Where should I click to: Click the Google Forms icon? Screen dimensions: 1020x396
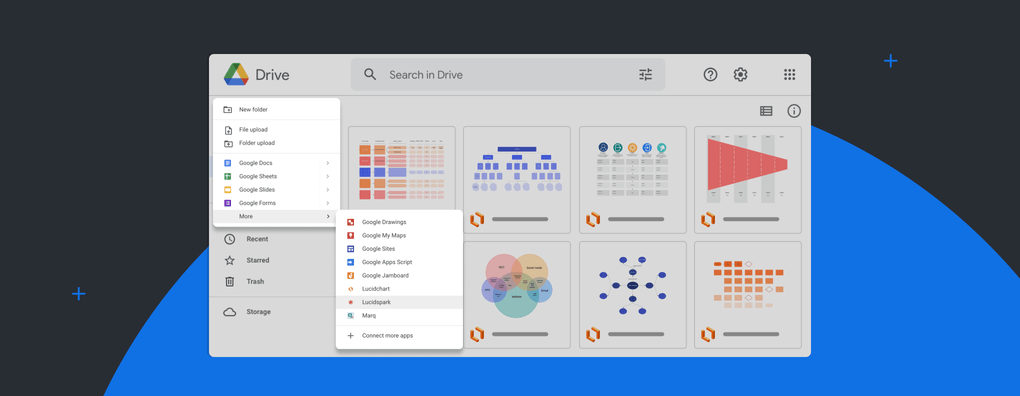tap(228, 203)
